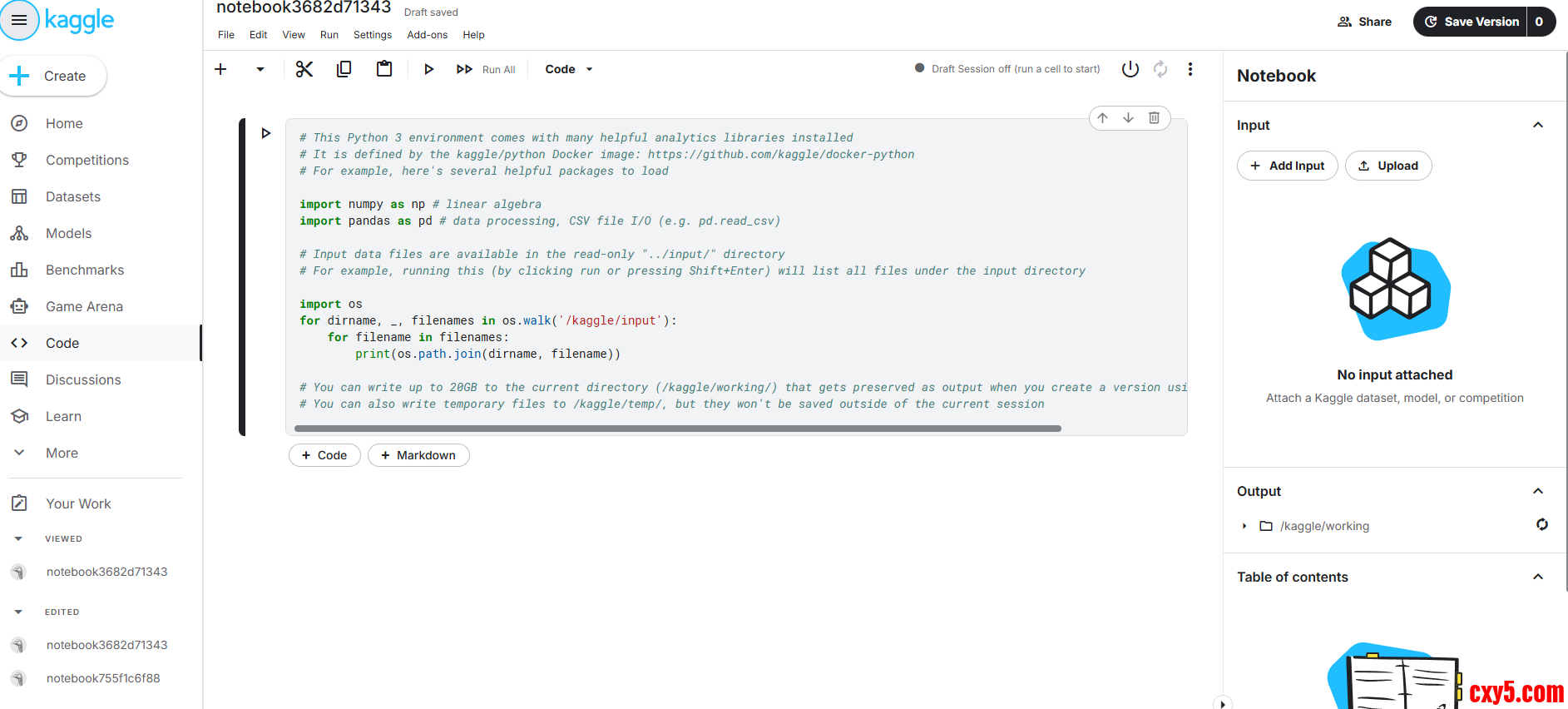The height and width of the screenshot is (709, 1568).
Task: Move the cell down with arrow icon
Action: click(1128, 118)
